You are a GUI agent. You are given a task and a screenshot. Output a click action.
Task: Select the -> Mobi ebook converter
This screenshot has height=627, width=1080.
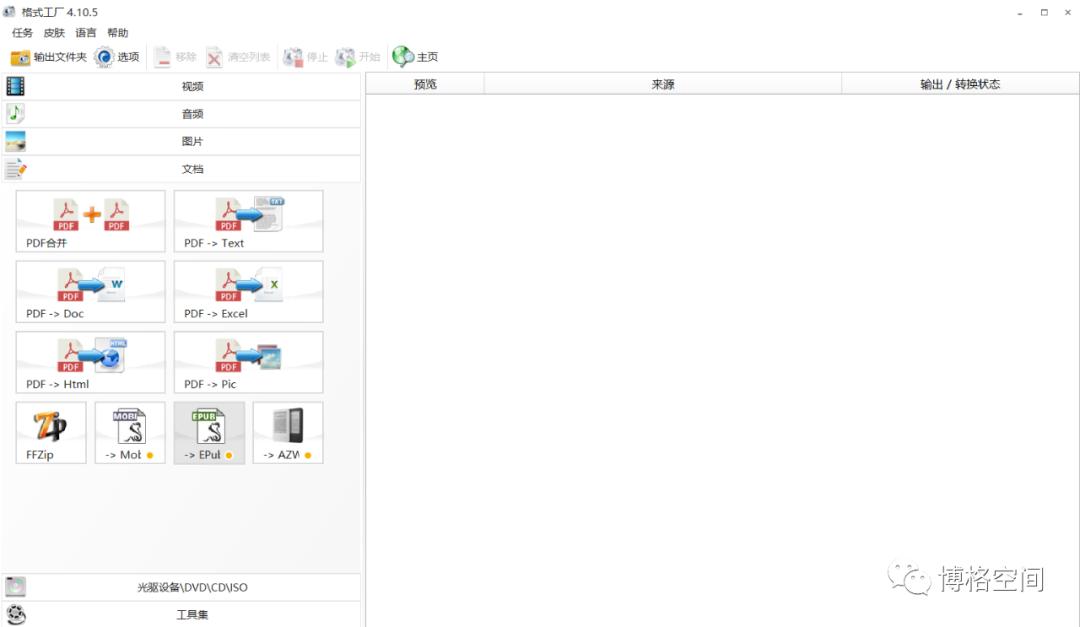point(130,433)
